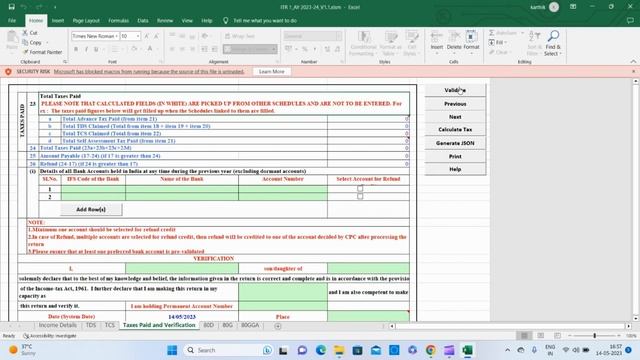Open Find & Select magnifier
This screenshot has width=640, height=360.
[x=553, y=37]
